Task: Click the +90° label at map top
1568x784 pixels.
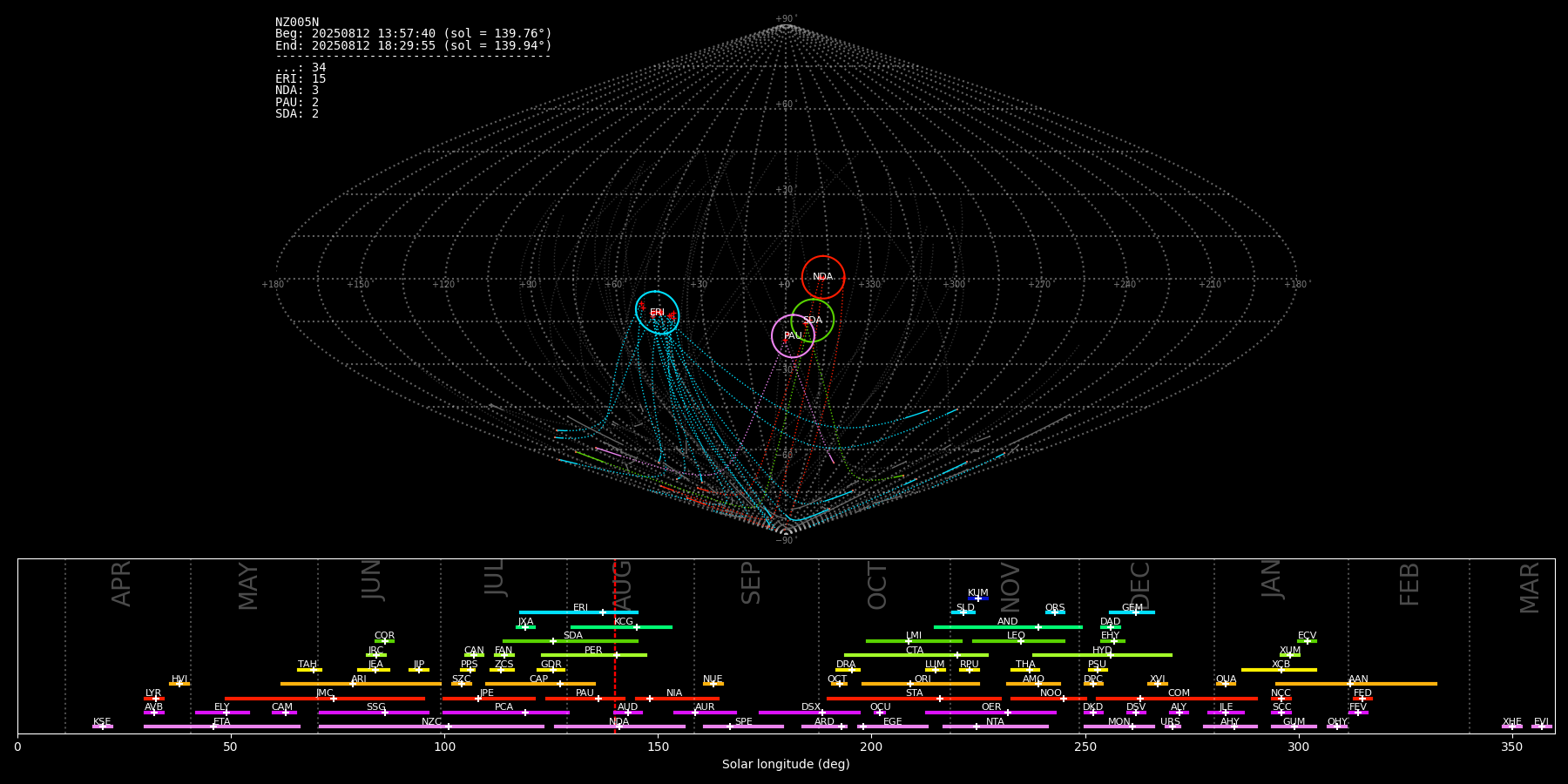Action: [x=785, y=19]
